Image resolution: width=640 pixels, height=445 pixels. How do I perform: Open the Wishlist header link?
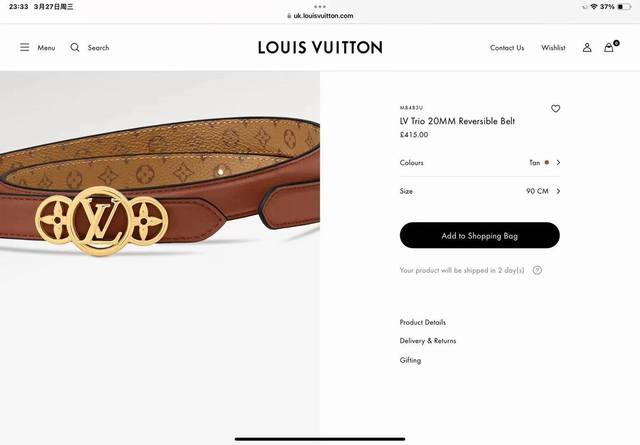click(x=553, y=48)
